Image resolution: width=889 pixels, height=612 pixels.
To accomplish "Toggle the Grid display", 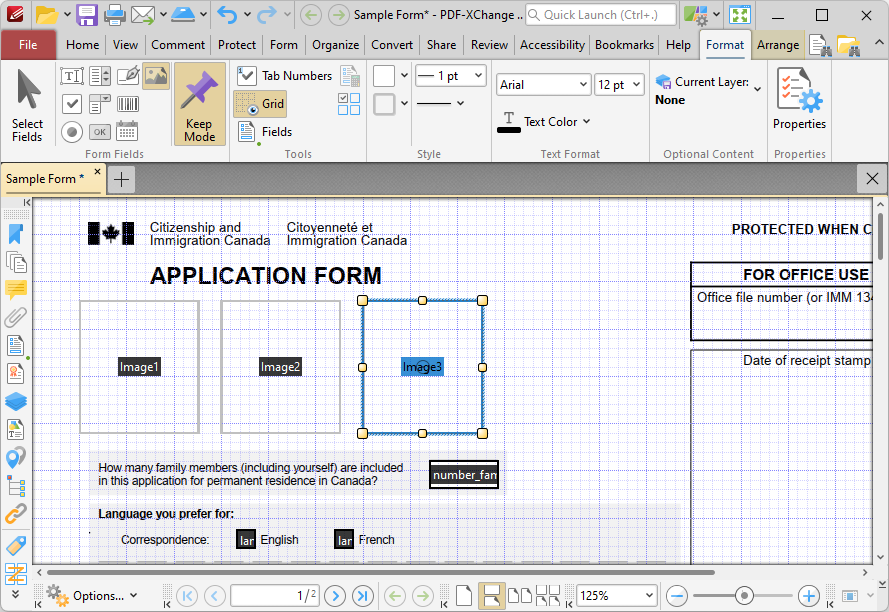I will (260, 104).
